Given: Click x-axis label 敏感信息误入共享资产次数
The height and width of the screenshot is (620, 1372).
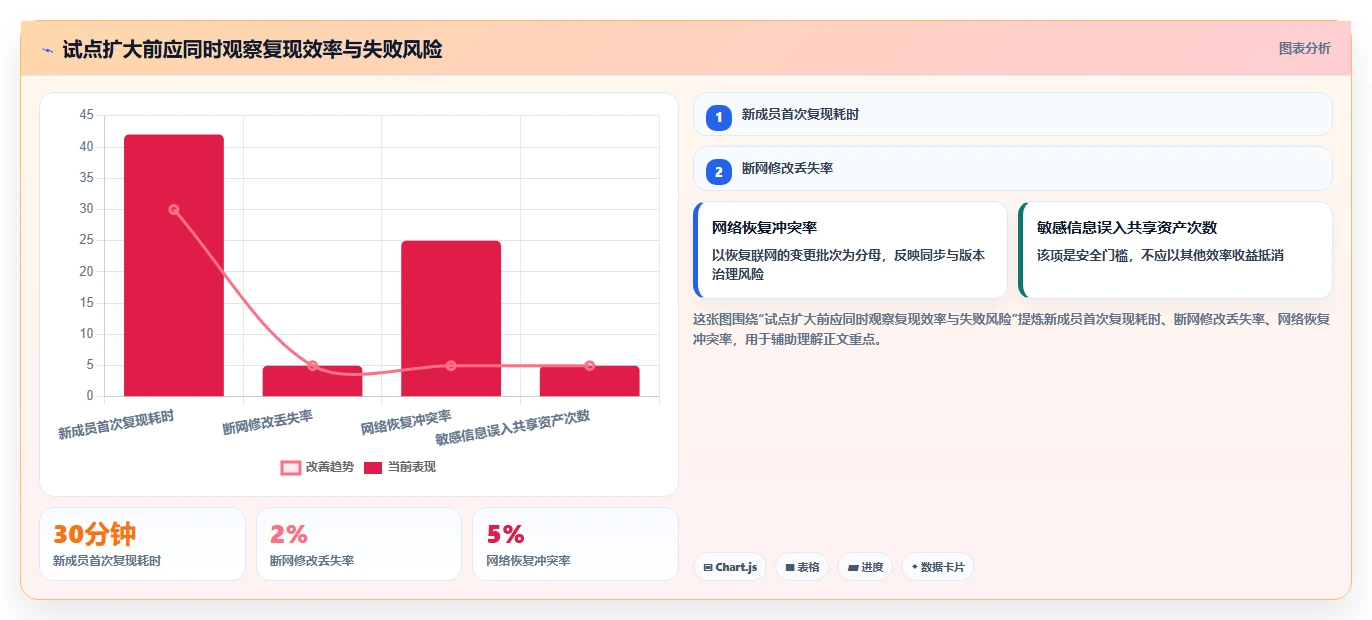Looking at the screenshot, I should (513, 428).
